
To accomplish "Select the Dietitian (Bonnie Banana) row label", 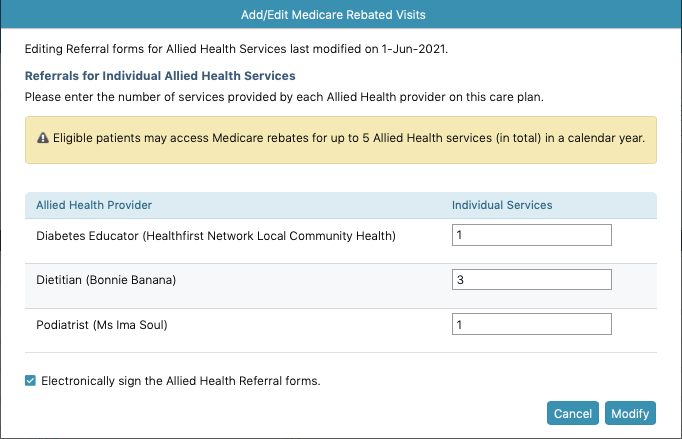I will (x=106, y=280).
